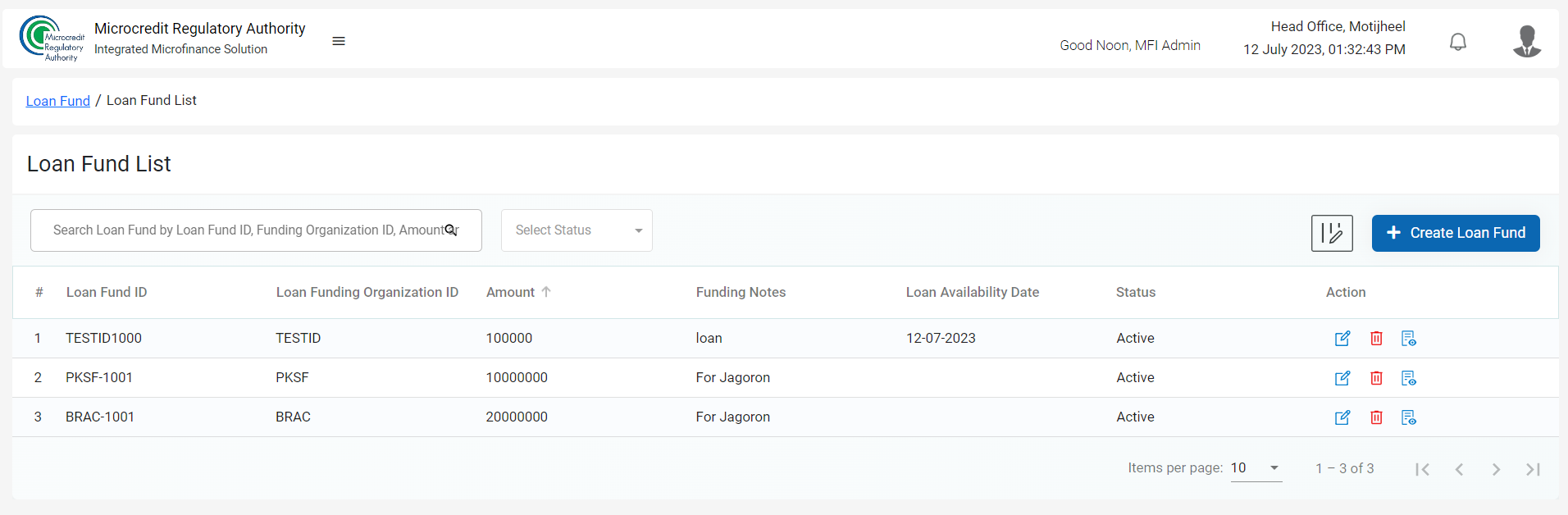View details document for PKSF-1001
The image size is (1568, 515).
click(x=1409, y=378)
